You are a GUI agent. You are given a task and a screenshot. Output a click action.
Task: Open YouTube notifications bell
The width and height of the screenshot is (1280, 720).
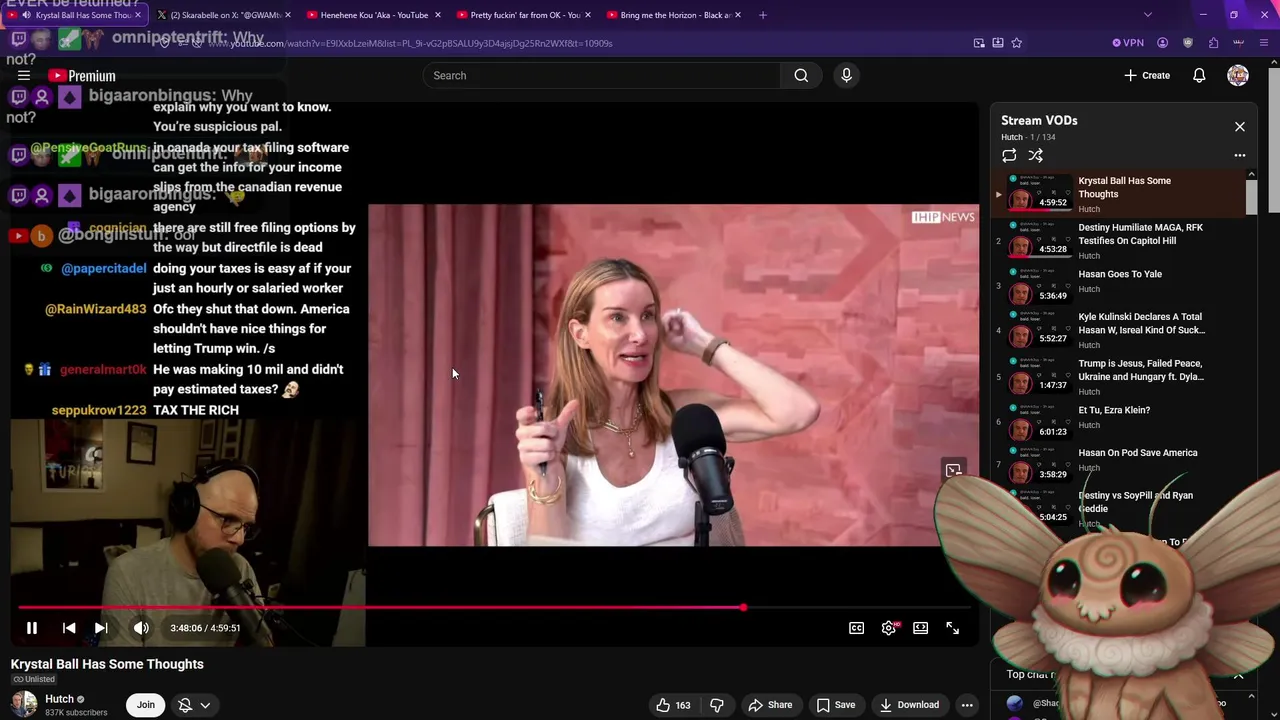(x=1199, y=76)
